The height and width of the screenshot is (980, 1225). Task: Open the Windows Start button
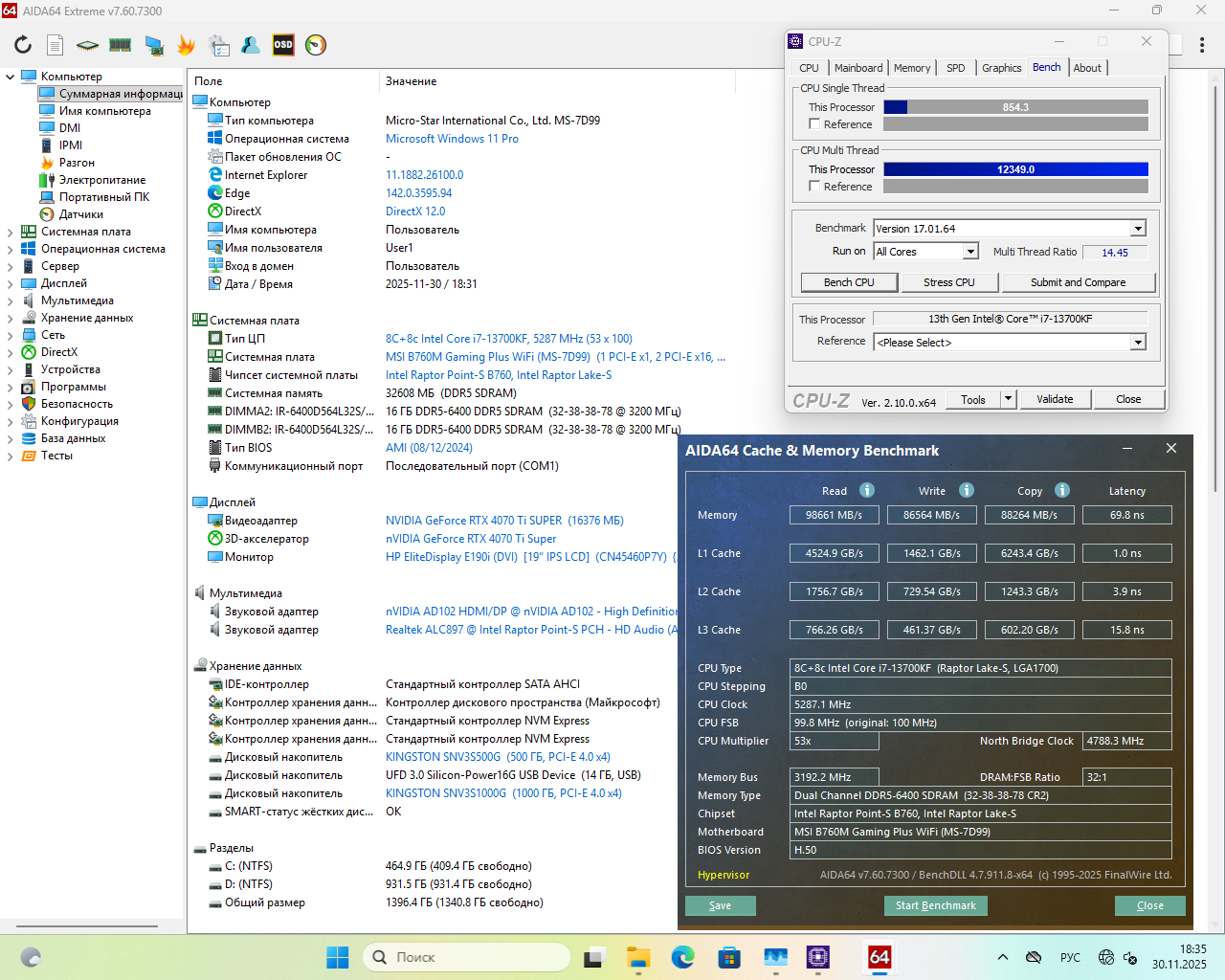coord(338,957)
